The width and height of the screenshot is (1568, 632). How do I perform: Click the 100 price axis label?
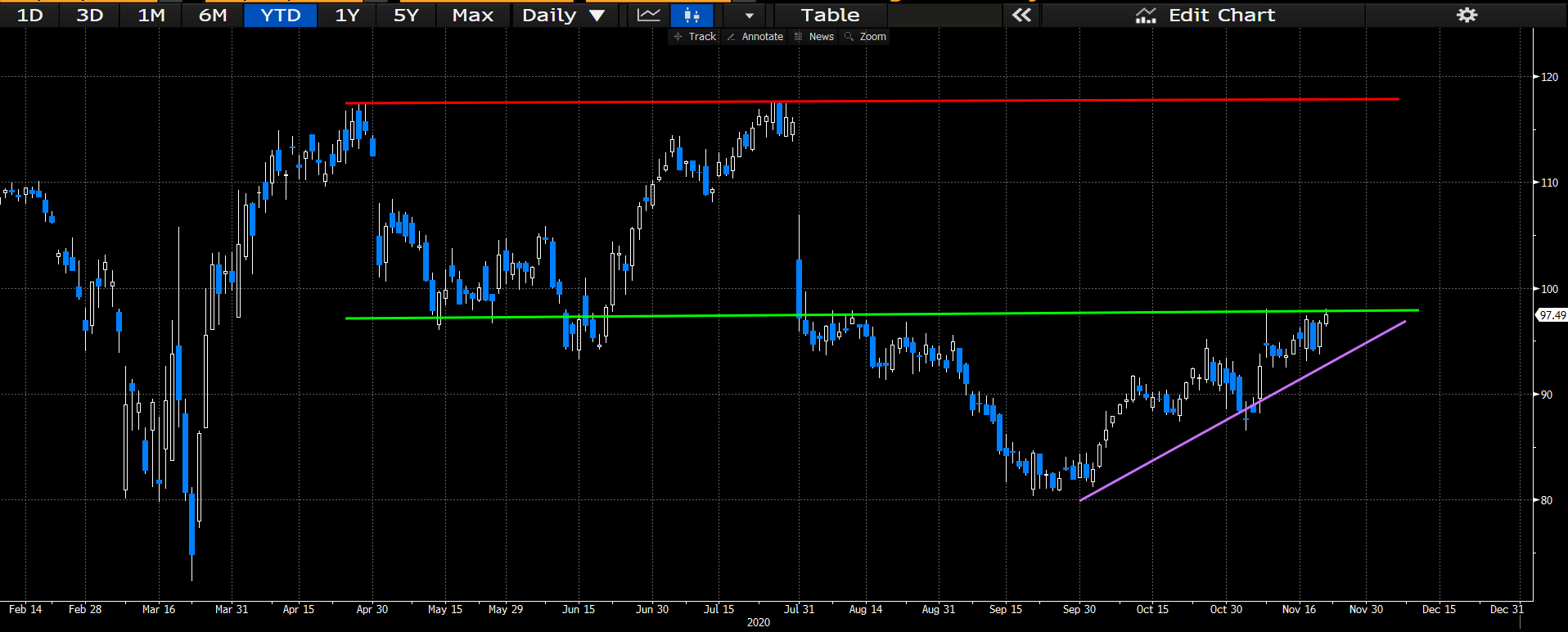click(x=1549, y=289)
